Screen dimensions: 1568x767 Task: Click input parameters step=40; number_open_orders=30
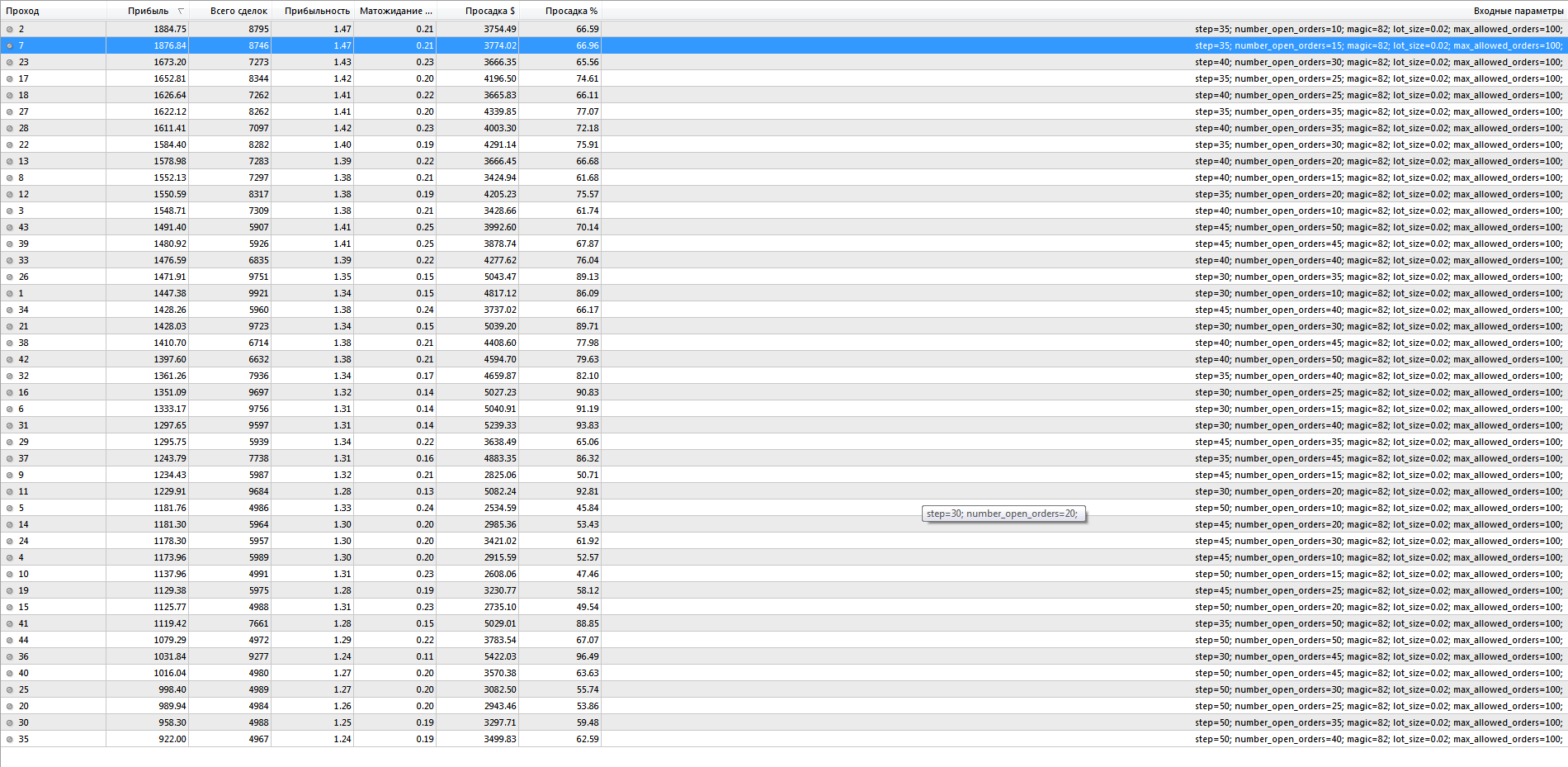coord(1379,62)
